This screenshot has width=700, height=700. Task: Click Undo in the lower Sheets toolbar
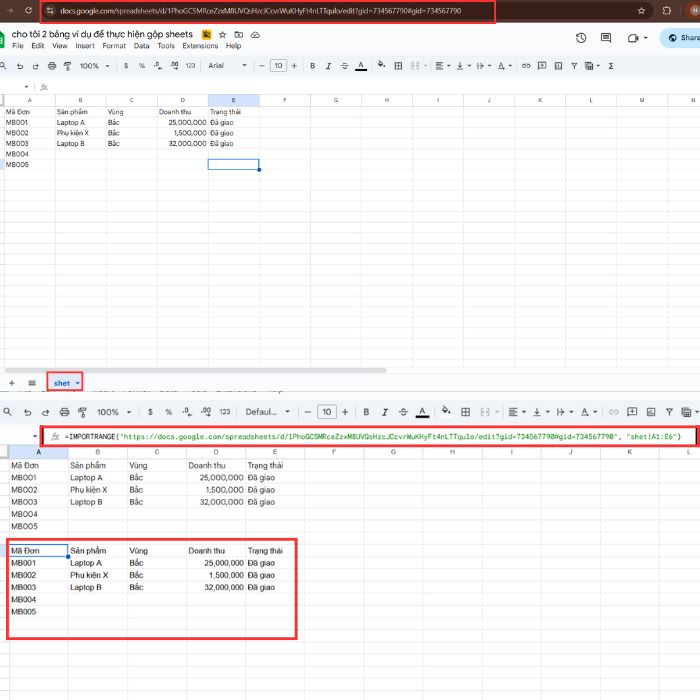pyautogui.click(x=28, y=412)
